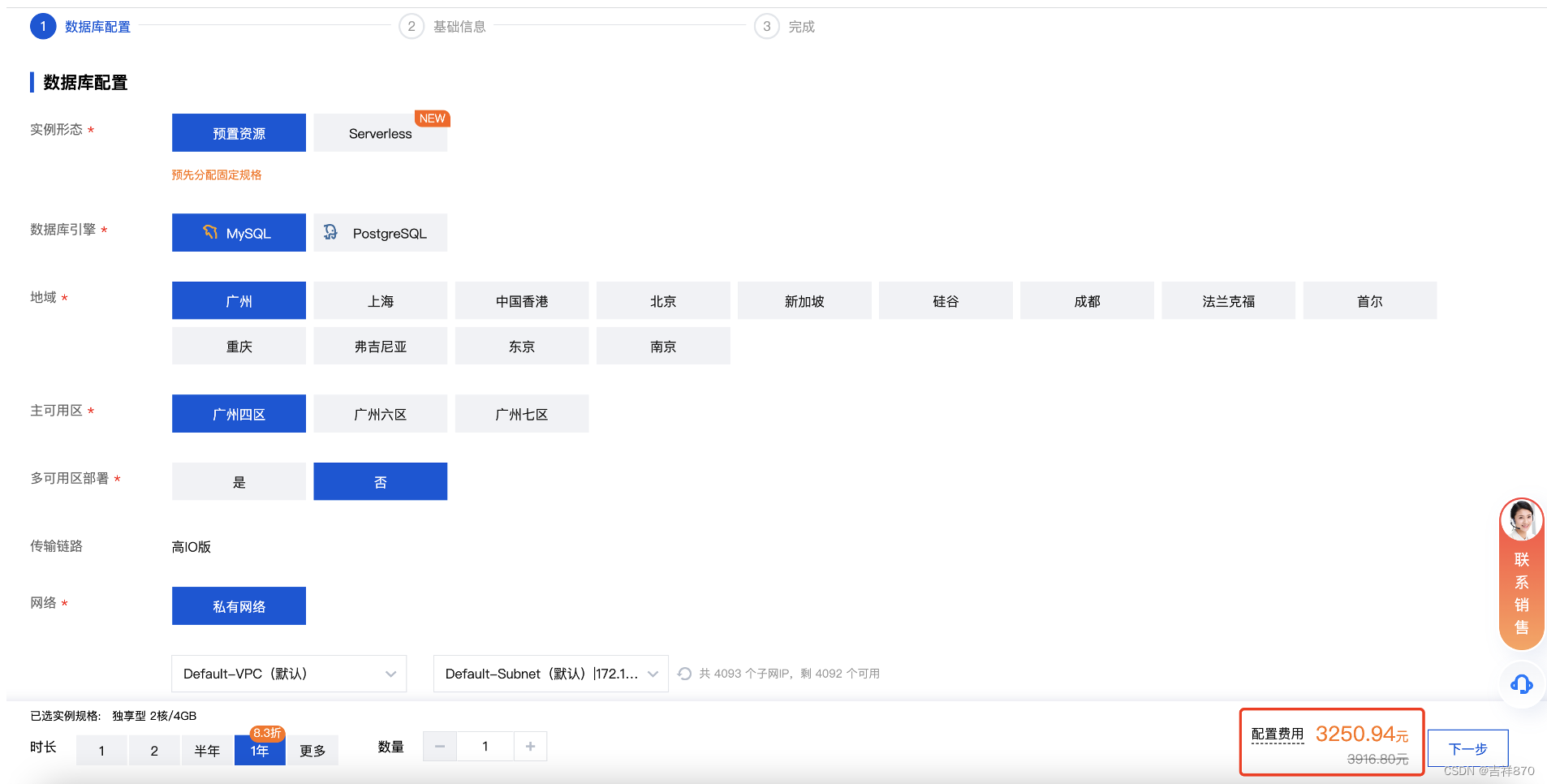Set duration to 1 month

[x=101, y=751]
